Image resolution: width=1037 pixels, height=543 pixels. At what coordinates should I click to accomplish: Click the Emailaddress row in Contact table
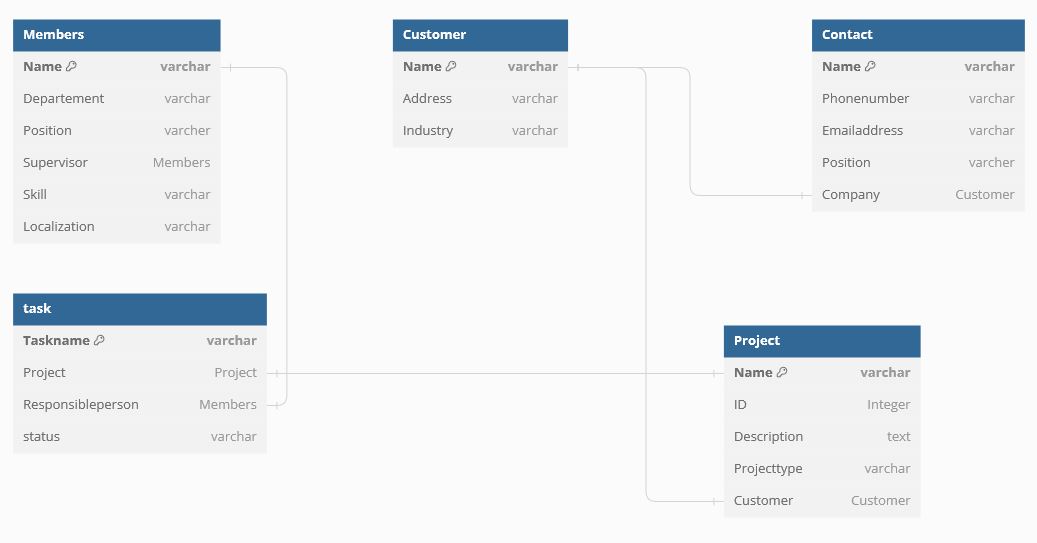tap(918, 131)
